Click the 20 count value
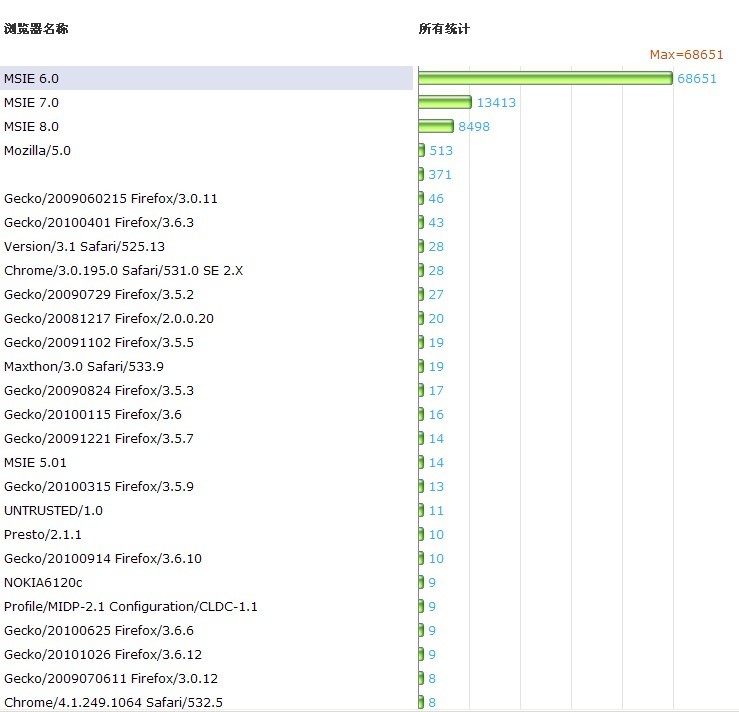739x712 pixels. [436, 319]
